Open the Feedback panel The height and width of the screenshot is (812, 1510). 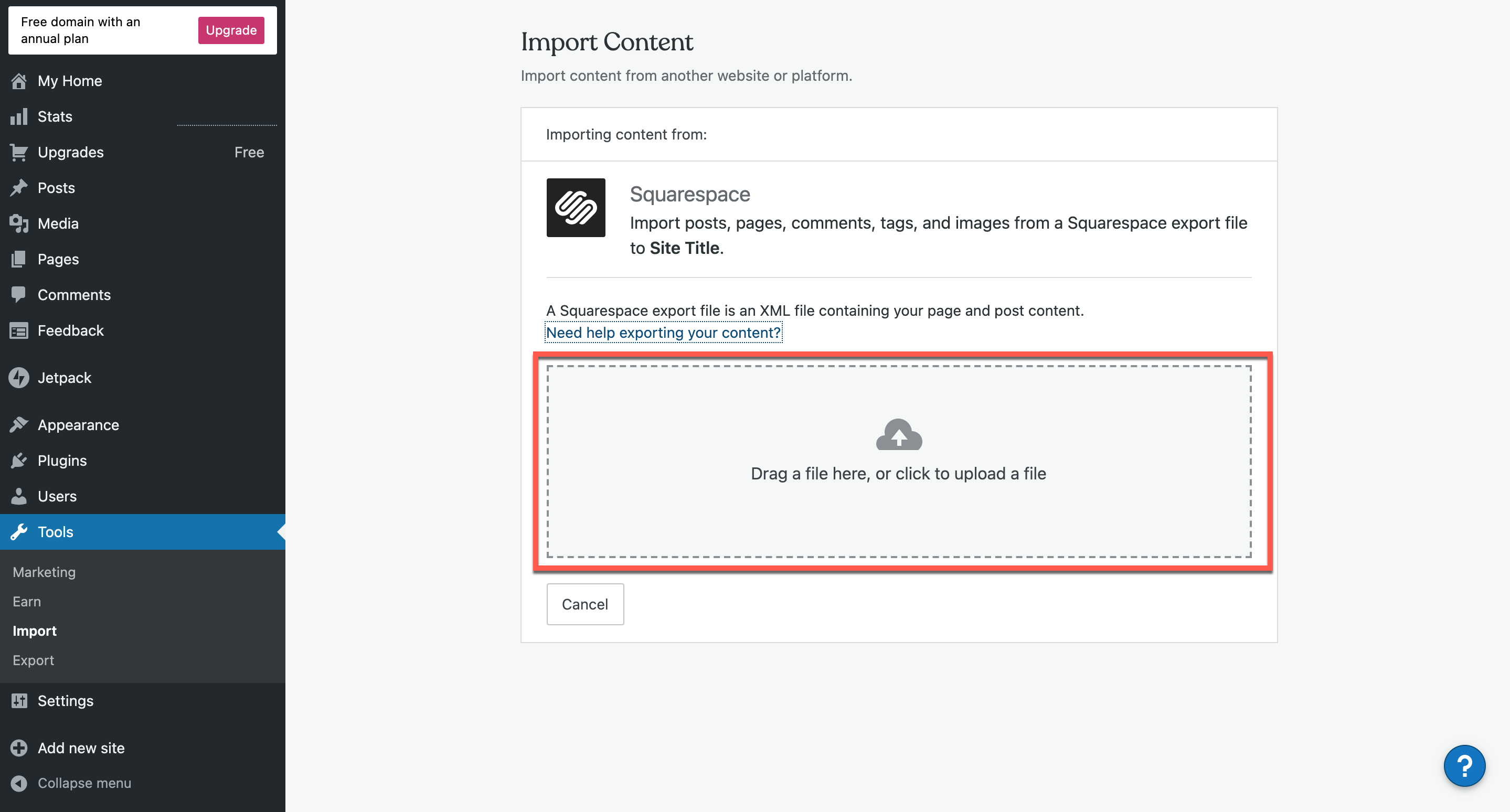coord(70,330)
